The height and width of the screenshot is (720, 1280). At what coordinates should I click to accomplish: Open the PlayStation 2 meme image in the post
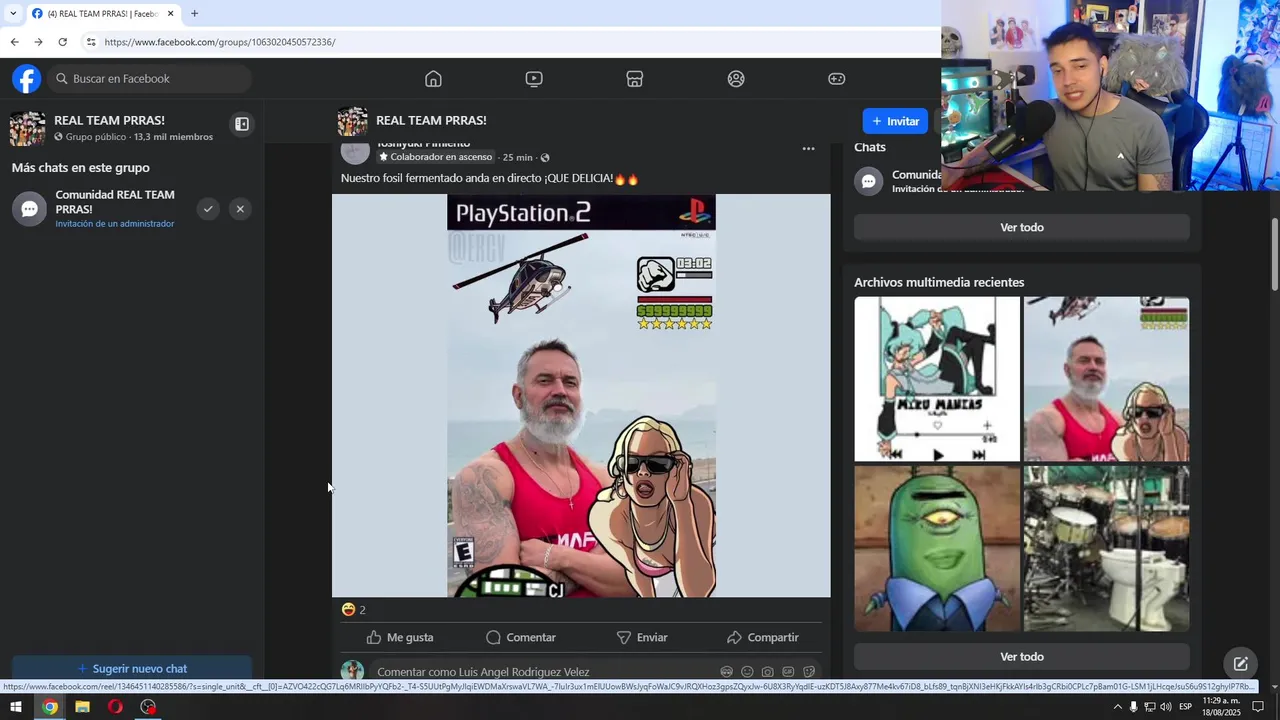581,396
